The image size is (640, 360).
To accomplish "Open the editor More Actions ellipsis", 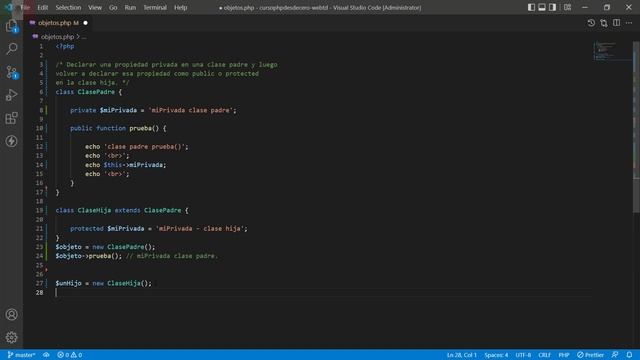I will coord(629,23).
